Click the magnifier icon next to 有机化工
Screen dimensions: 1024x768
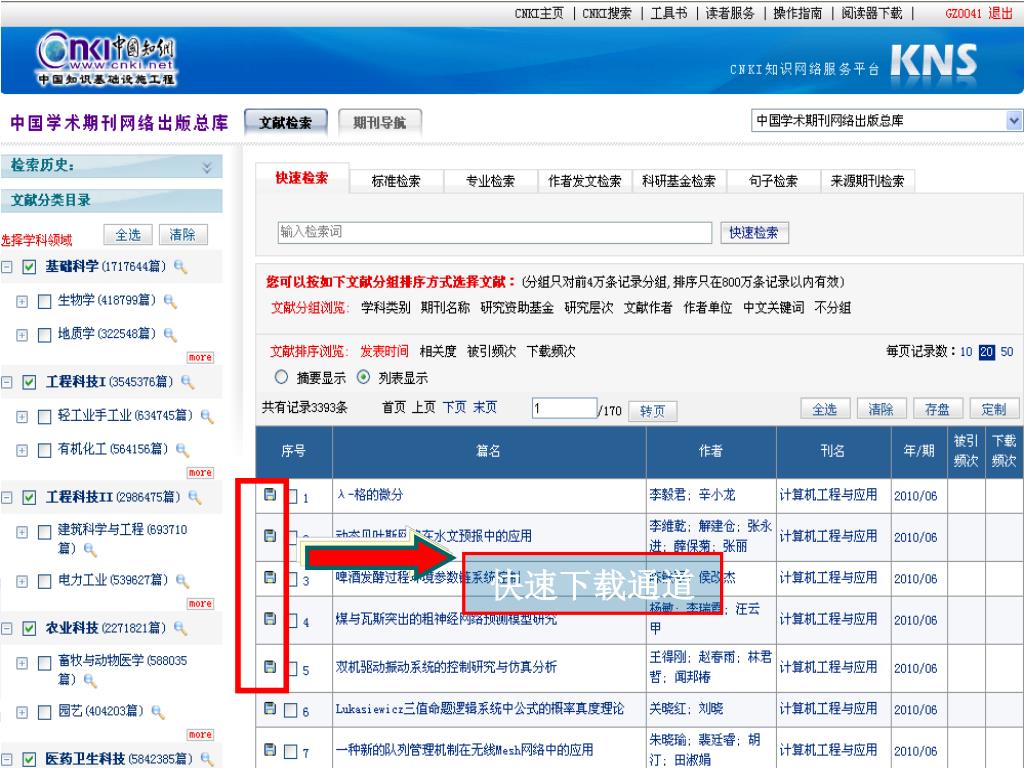click(182, 450)
